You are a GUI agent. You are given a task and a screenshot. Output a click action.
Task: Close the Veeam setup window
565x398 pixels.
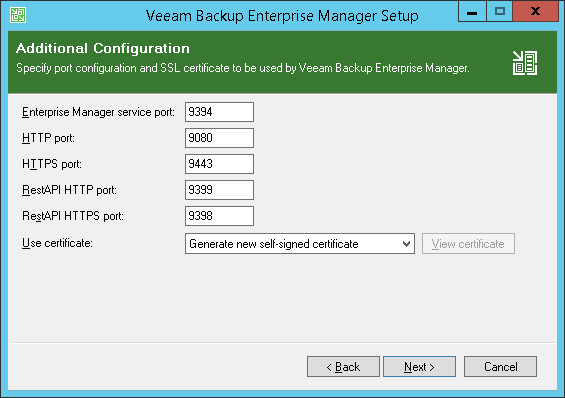coord(535,12)
